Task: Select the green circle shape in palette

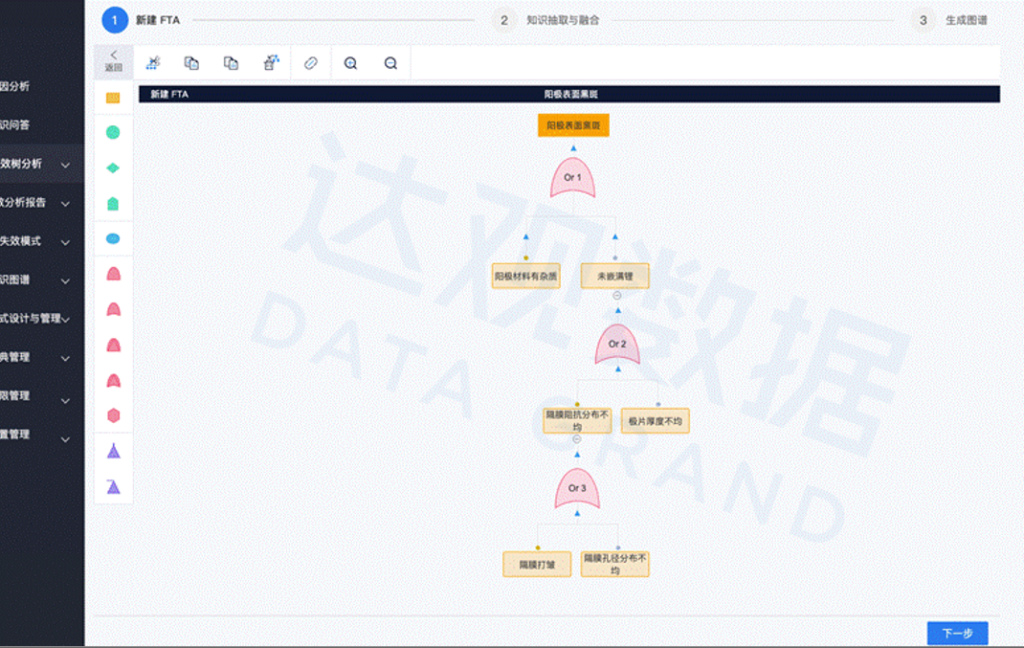Action: click(x=113, y=132)
